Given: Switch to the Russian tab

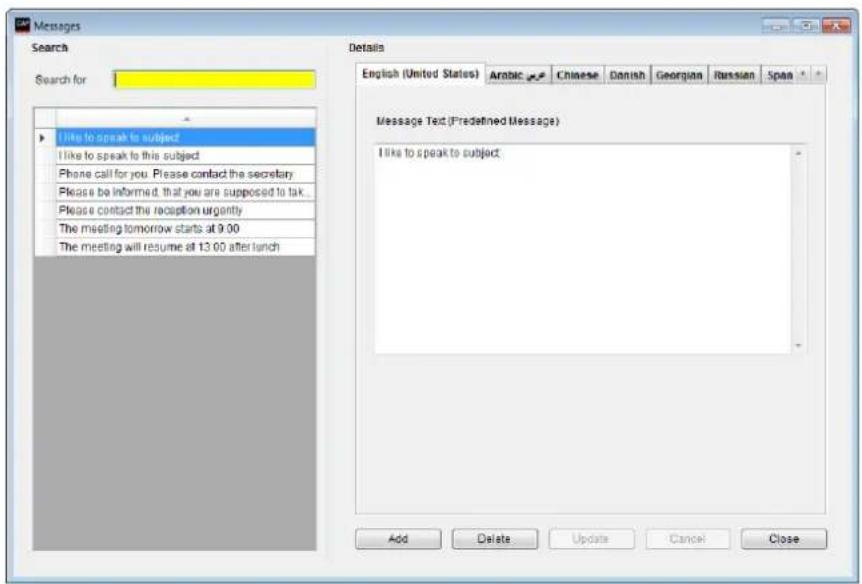Looking at the screenshot, I should (x=734, y=75).
